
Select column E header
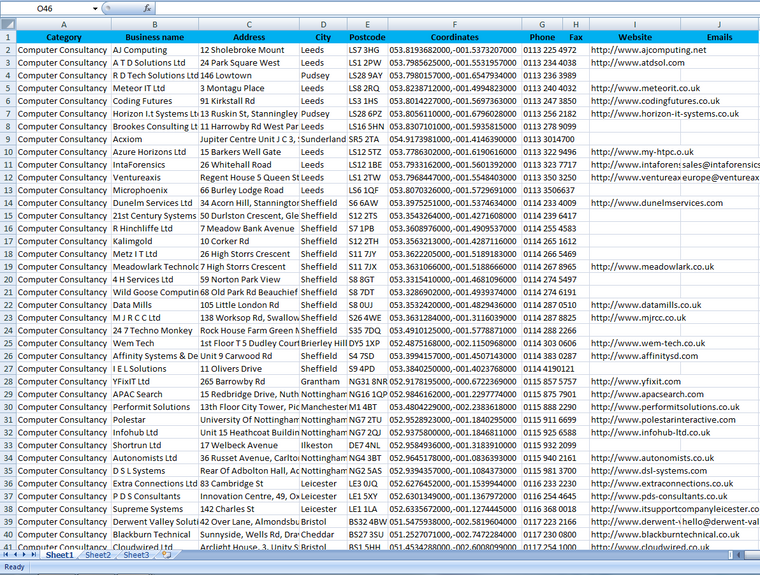click(367, 24)
